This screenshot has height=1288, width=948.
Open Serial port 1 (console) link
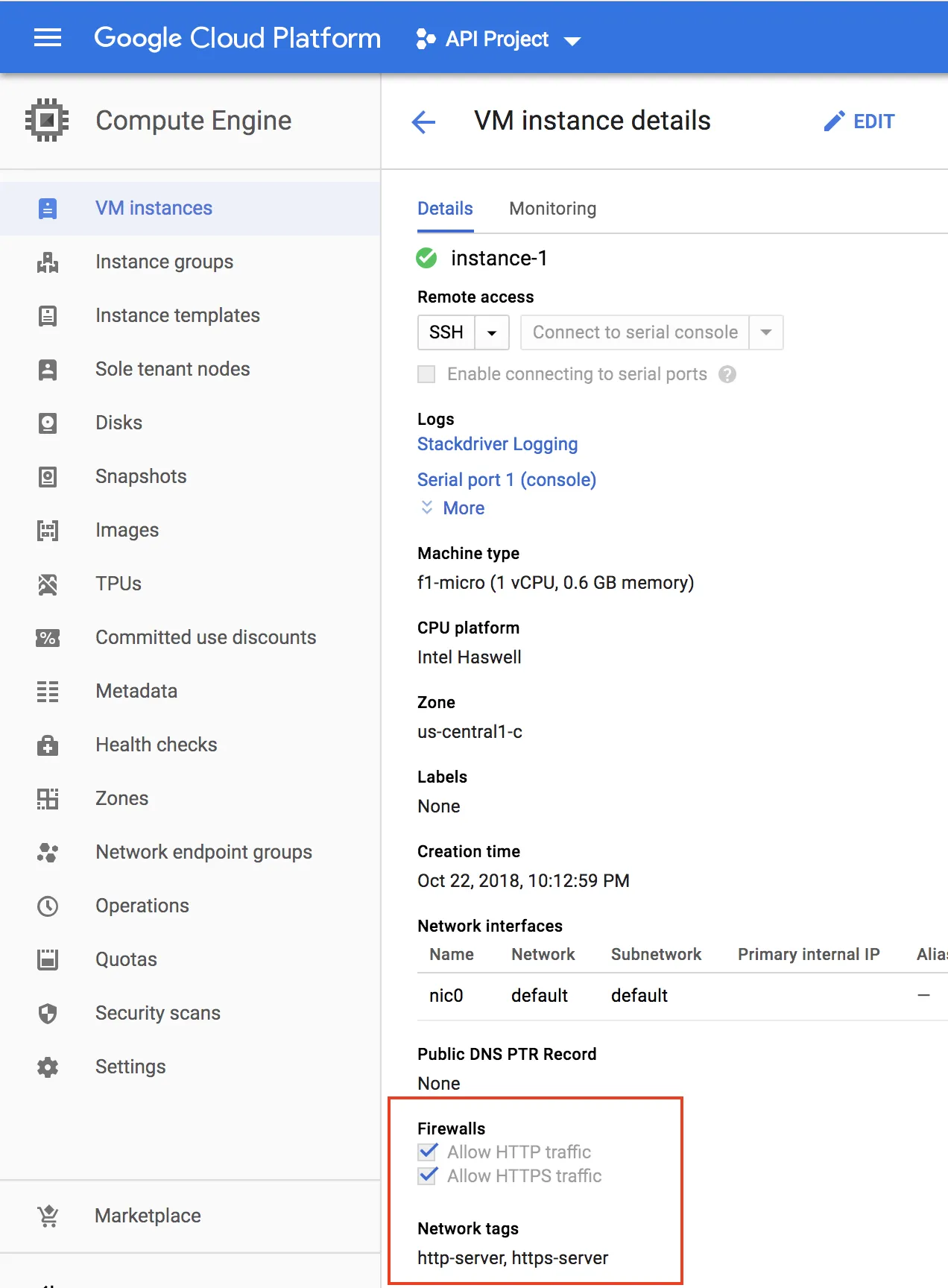[506, 480]
